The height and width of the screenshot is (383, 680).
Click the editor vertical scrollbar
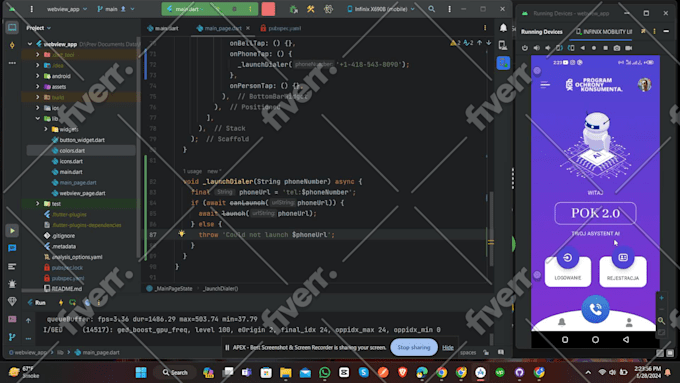coord(491,229)
